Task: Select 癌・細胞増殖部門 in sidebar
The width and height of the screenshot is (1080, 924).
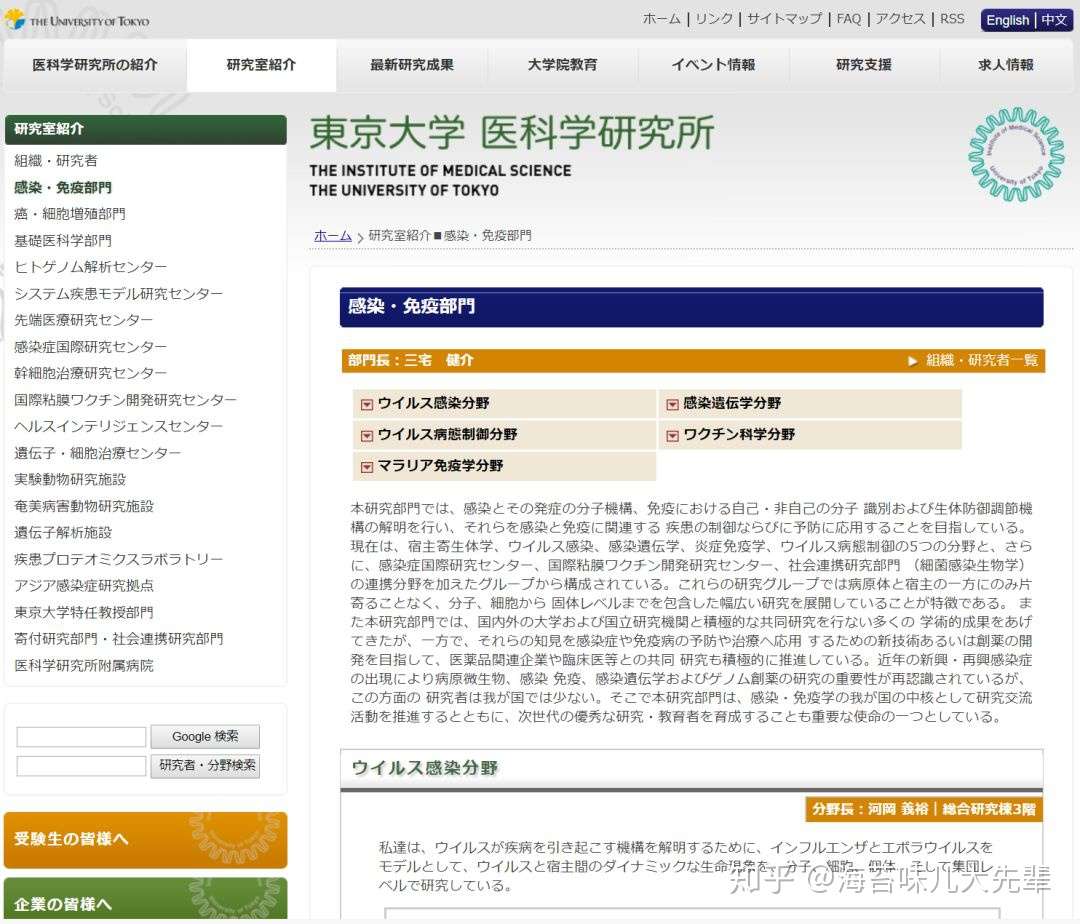Action: pyautogui.click(x=70, y=214)
